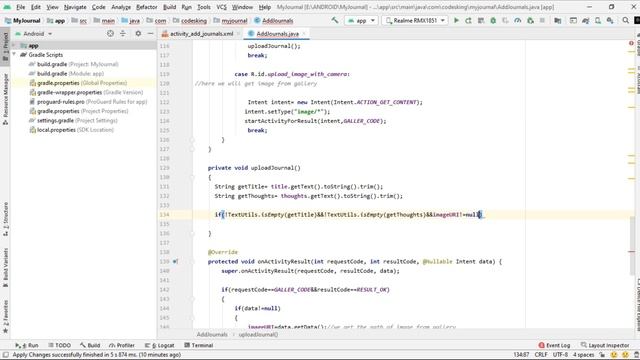Start debugging with the Debug bug icon
Image resolution: width=640 pixels, height=360 pixels.
493,20
